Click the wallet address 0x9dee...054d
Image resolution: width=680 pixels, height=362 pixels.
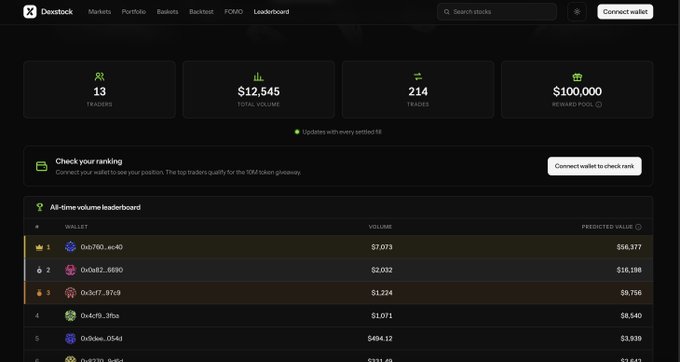pos(101,339)
